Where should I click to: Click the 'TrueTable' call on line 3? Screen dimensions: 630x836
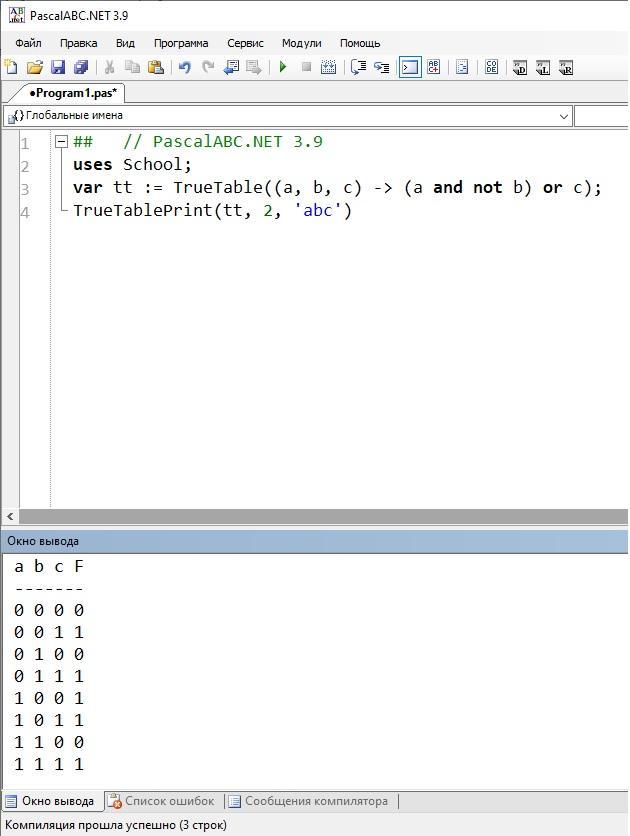[218, 188]
